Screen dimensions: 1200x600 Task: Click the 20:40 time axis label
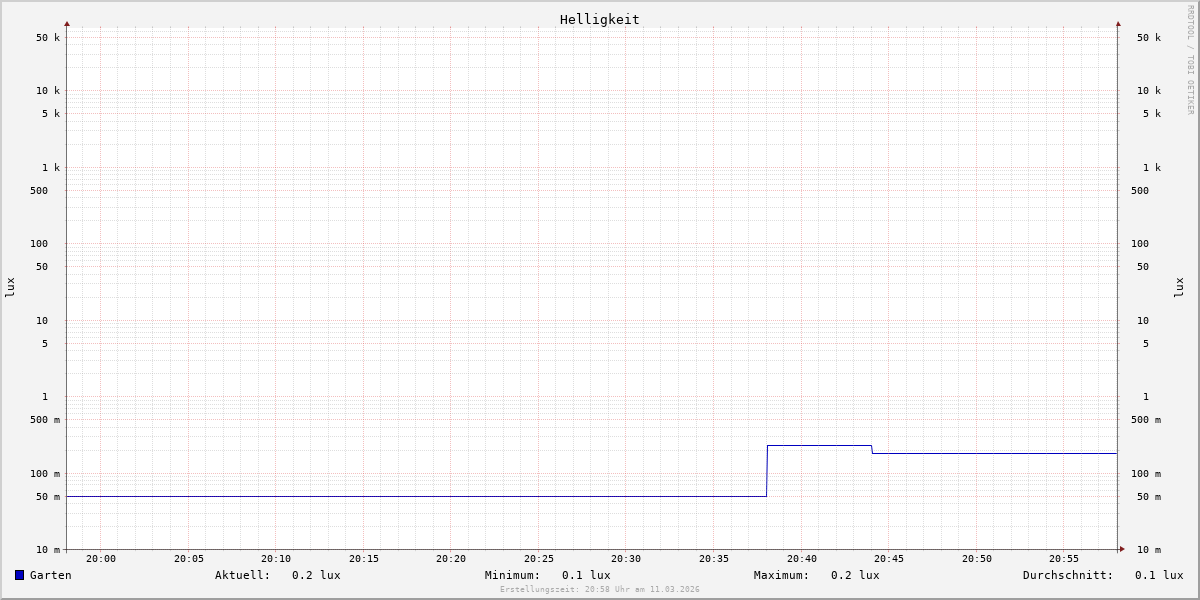pyautogui.click(x=802, y=559)
